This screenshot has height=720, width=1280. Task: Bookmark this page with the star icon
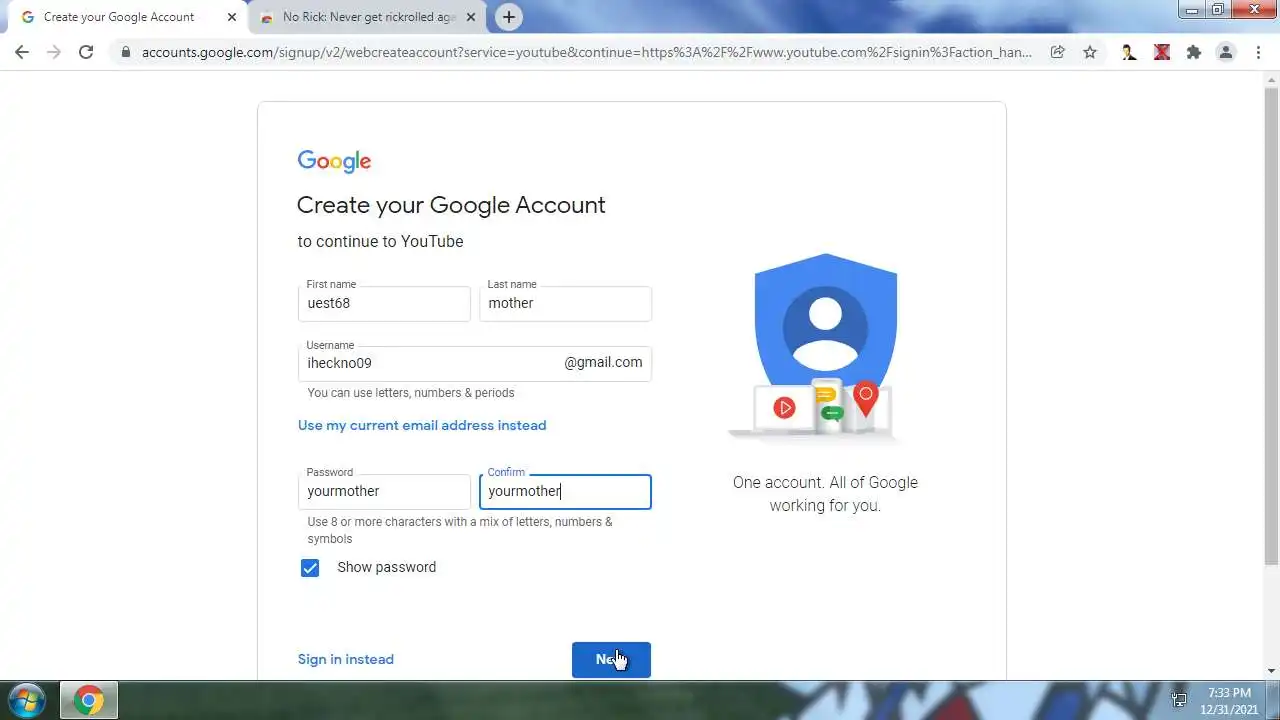1090,53
